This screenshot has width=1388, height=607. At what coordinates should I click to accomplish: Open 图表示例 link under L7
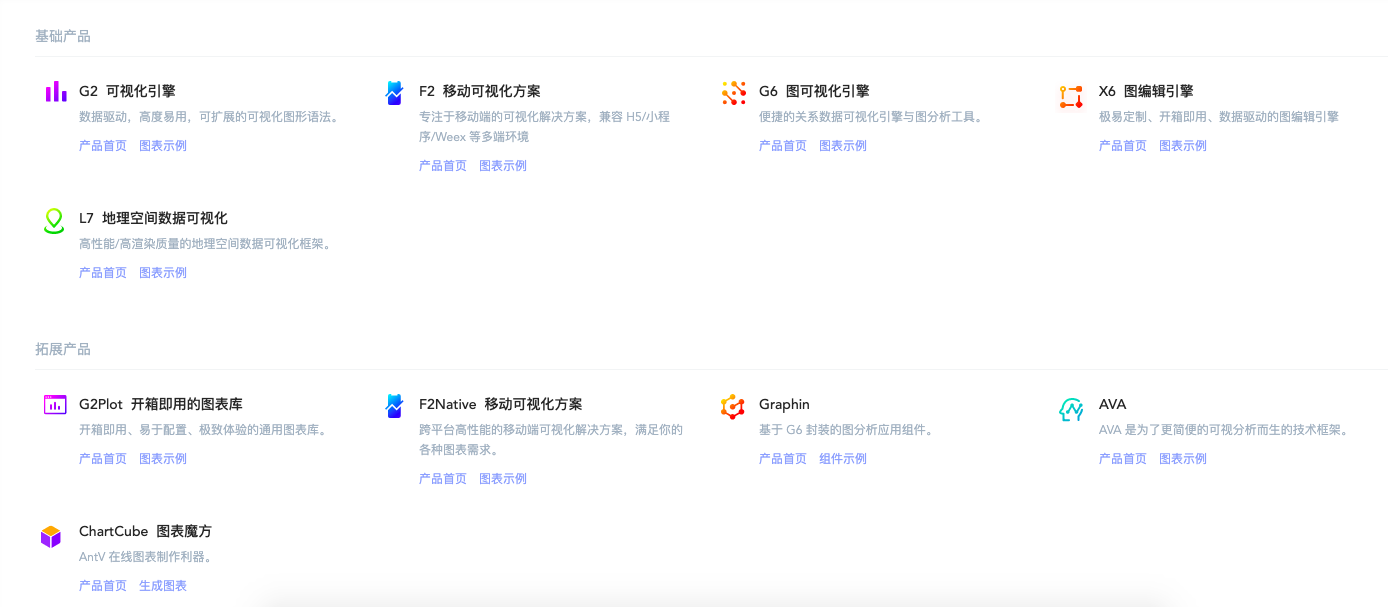[163, 273]
